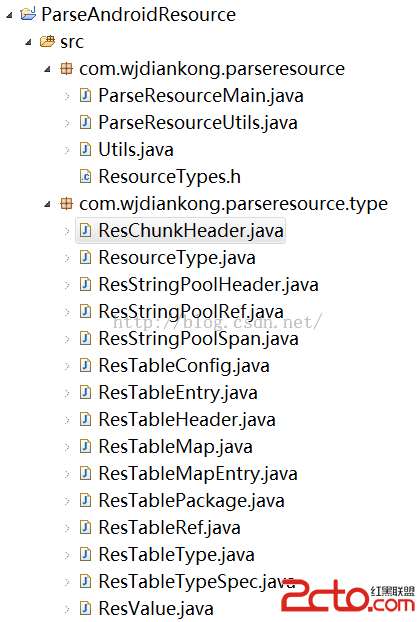Click the ResourceTypes.h header file icon

(x=86, y=177)
